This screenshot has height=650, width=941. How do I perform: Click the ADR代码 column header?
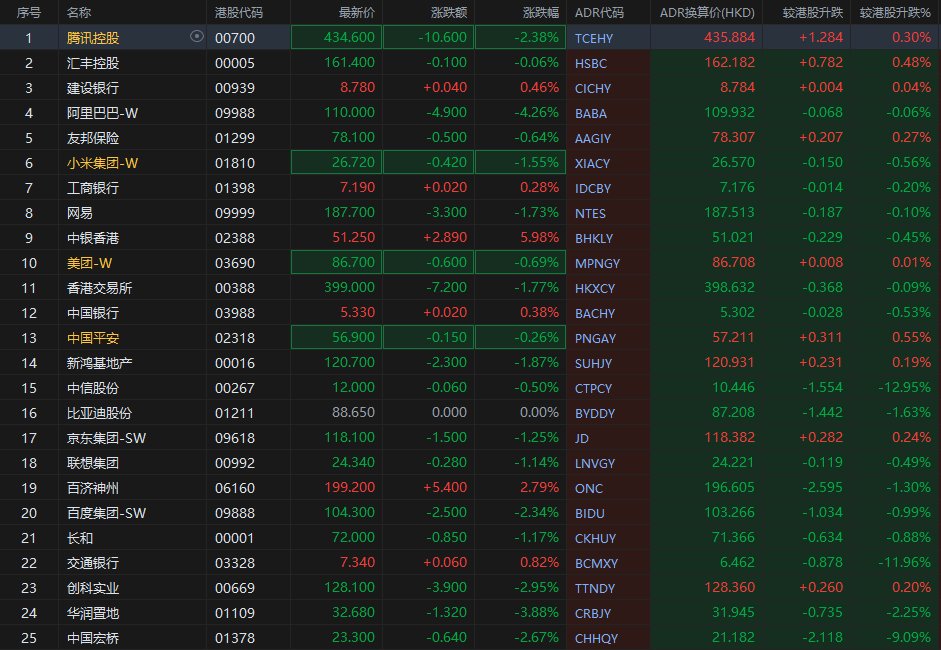pyautogui.click(x=599, y=13)
